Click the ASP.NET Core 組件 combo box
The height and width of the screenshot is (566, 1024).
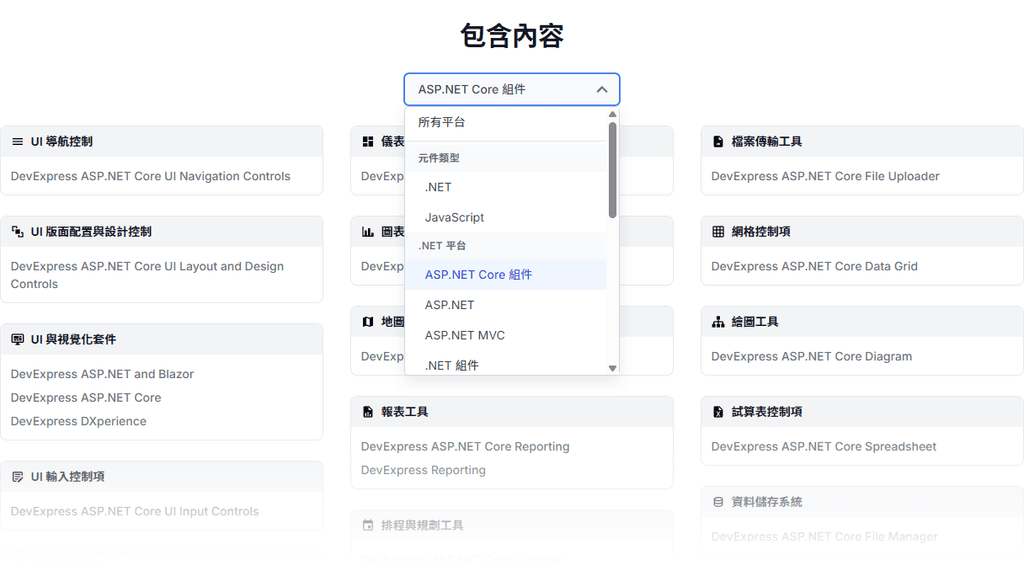tap(511, 89)
